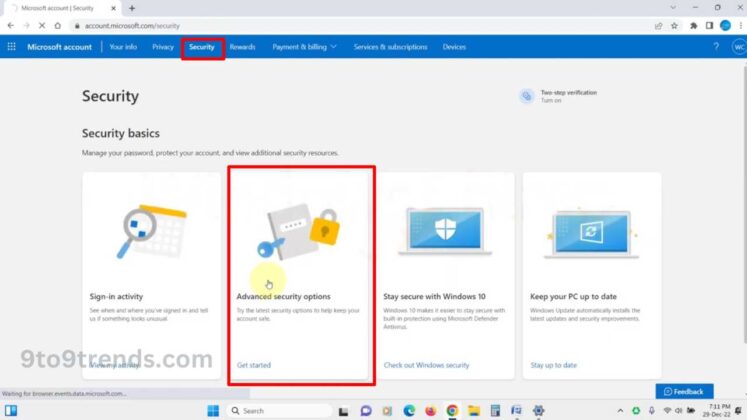Click the page vertical scrollbar
Screen dimensions: 747x420
tap(744, 205)
